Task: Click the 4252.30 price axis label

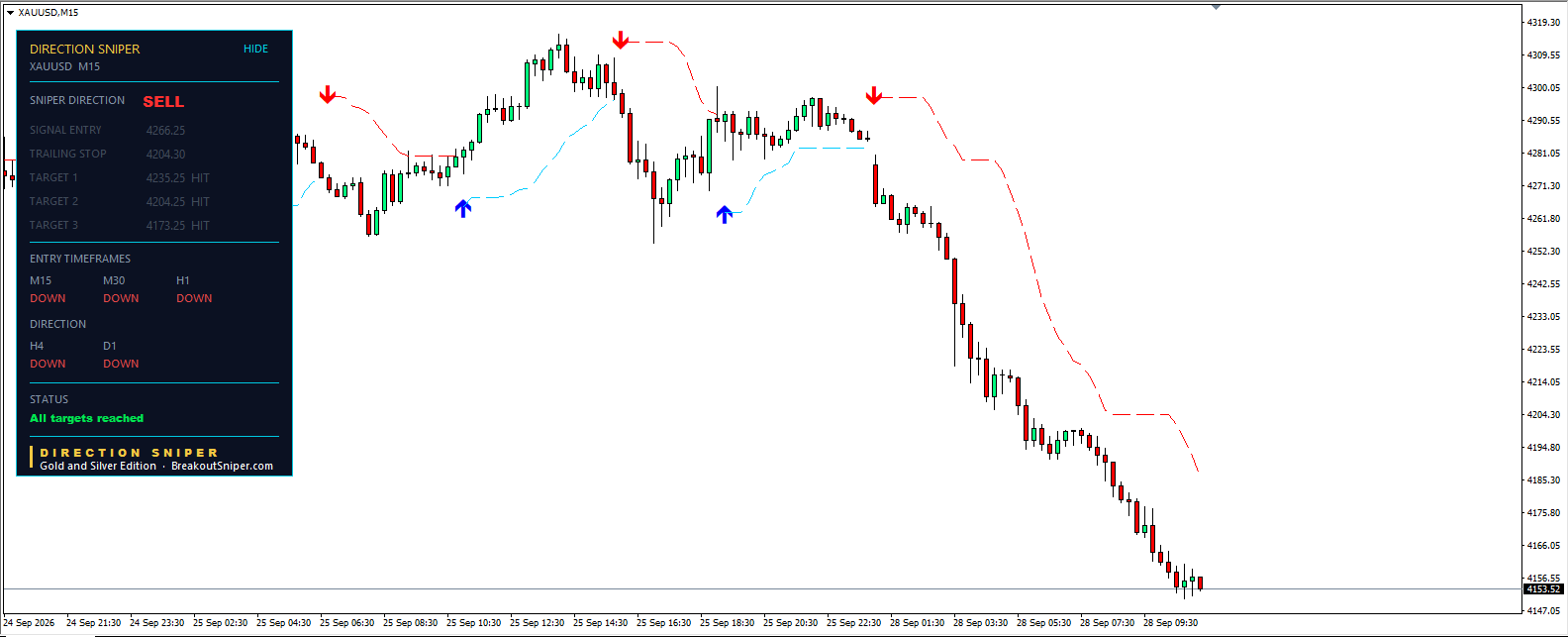Action: coord(1543,251)
